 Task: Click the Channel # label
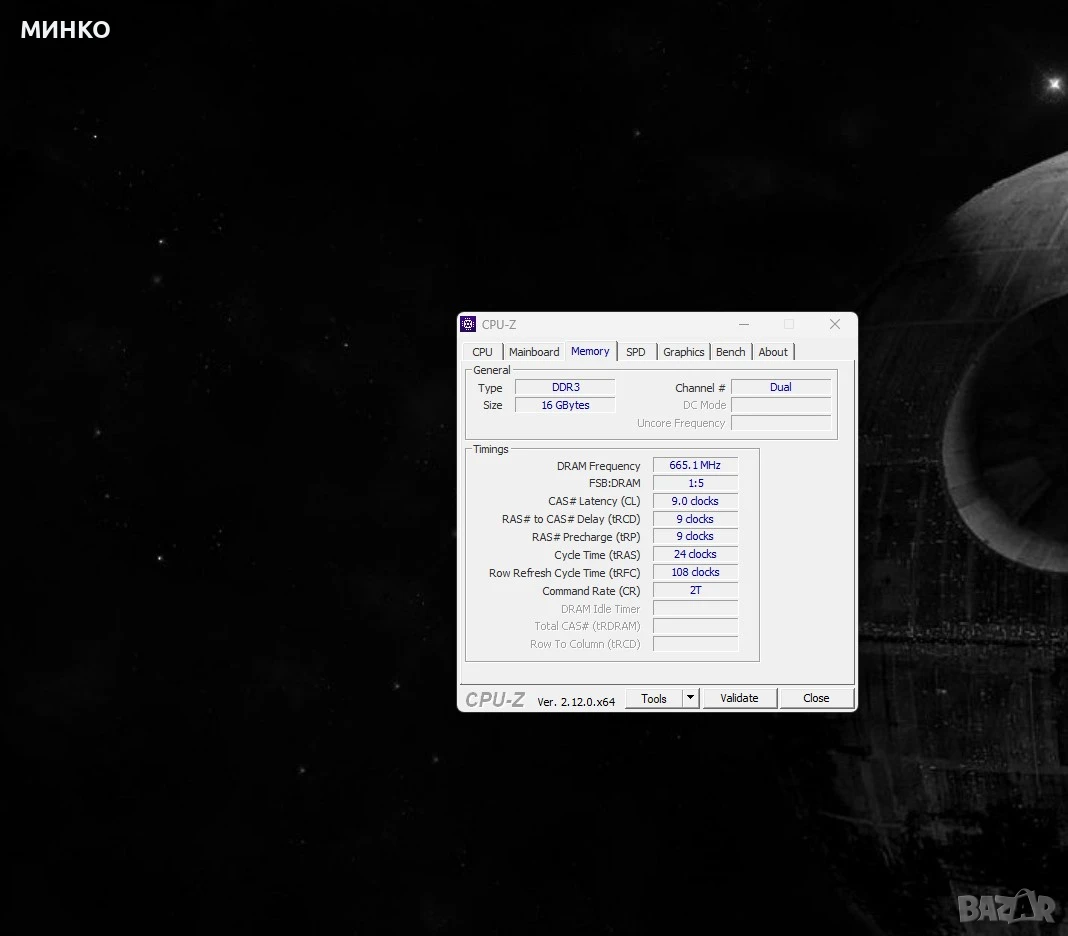pyautogui.click(x=700, y=388)
